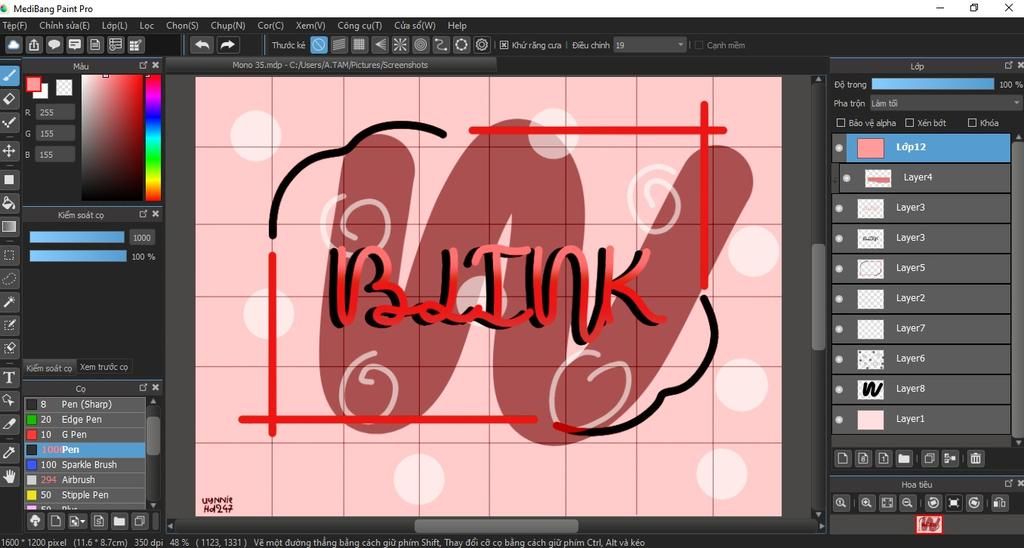Viewport: 1024px width, 548px height.
Task: Enable the radial lines ruler
Action: 400,44
